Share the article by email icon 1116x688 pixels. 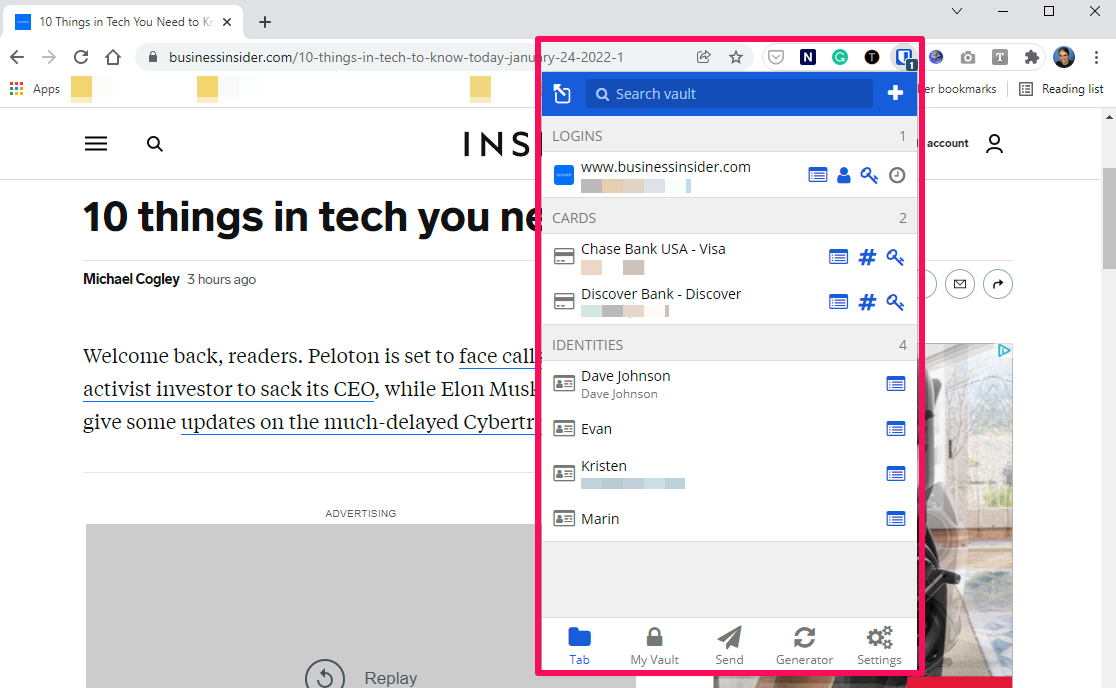(x=959, y=285)
